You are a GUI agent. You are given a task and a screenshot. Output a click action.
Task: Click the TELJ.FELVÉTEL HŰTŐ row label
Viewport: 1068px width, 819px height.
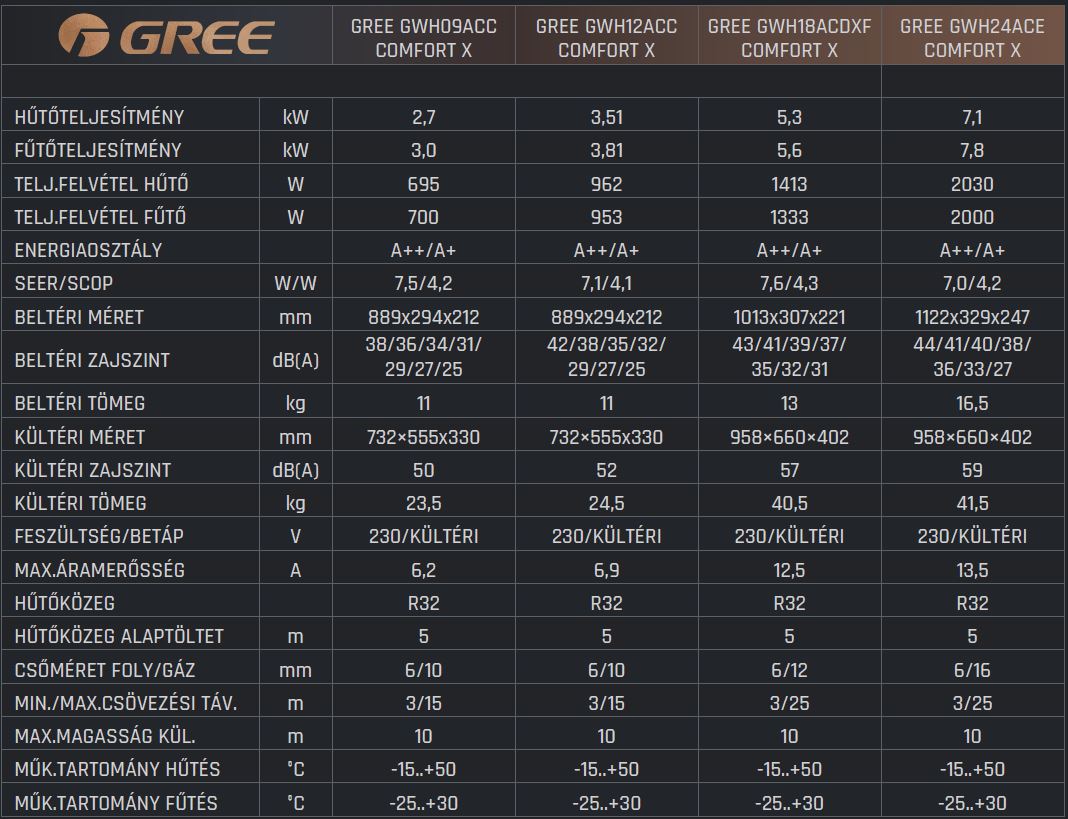(x=101, y=184)
